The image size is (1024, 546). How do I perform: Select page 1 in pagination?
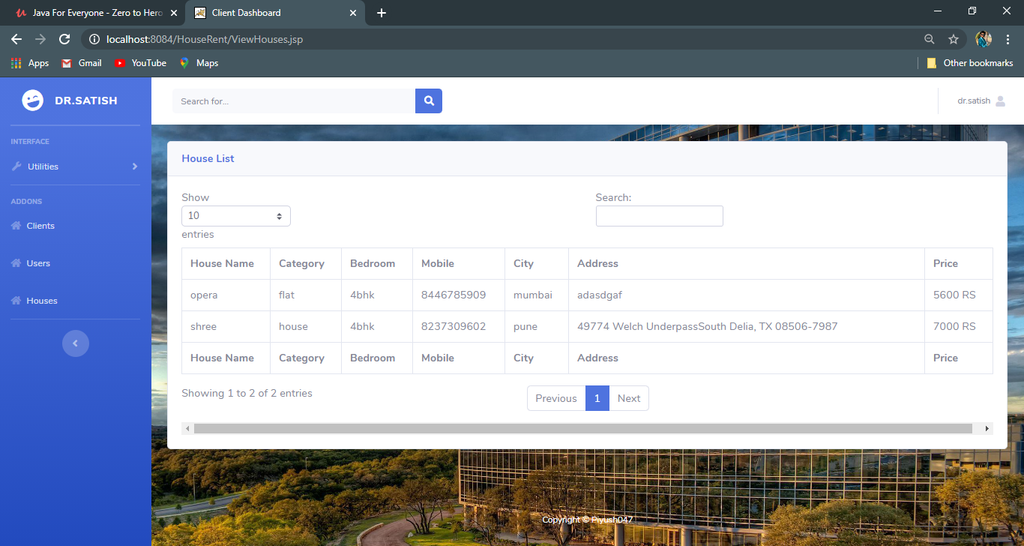597,398
